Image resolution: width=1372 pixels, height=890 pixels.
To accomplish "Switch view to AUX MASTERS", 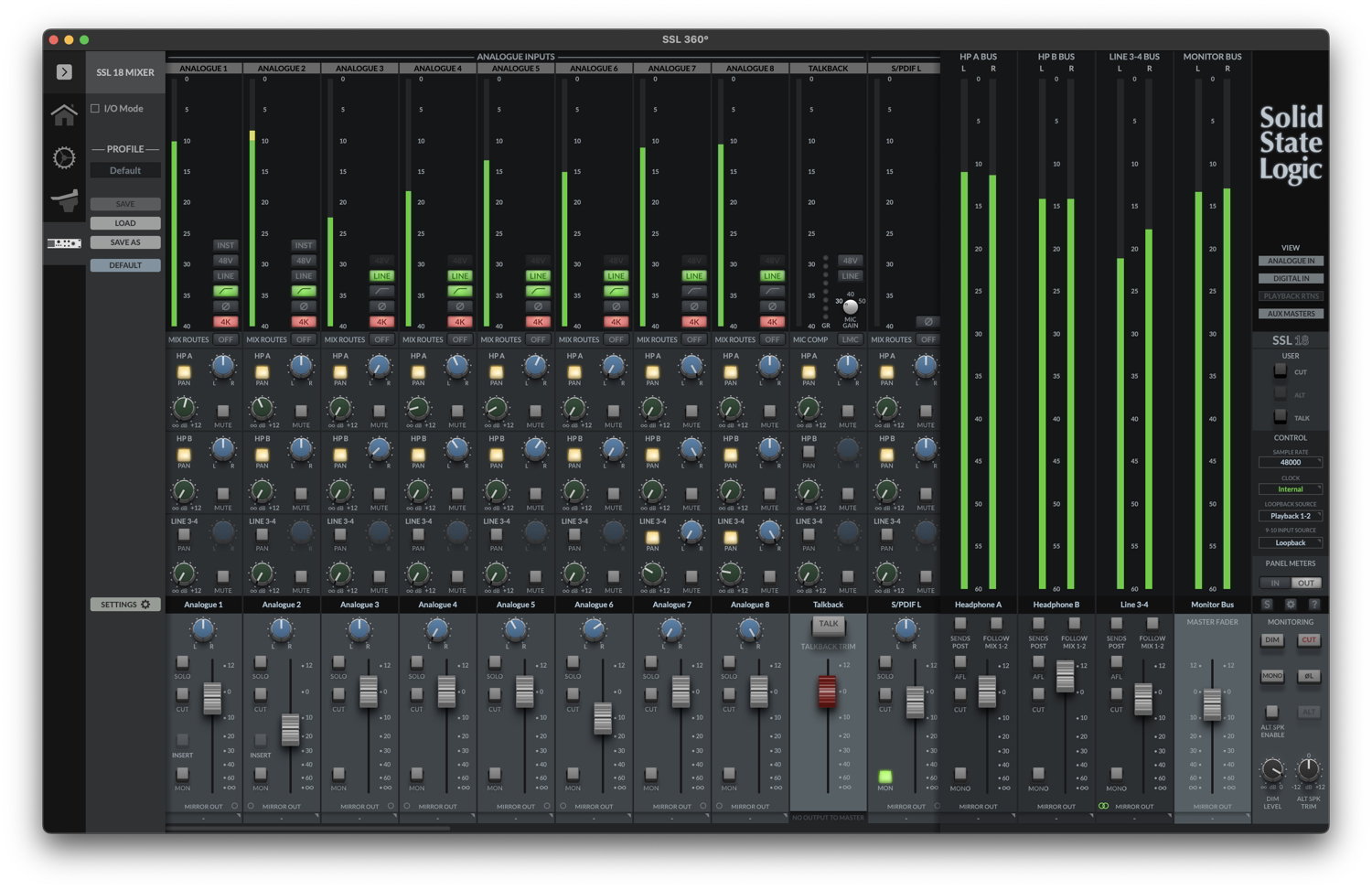I will coord(1291,314).
